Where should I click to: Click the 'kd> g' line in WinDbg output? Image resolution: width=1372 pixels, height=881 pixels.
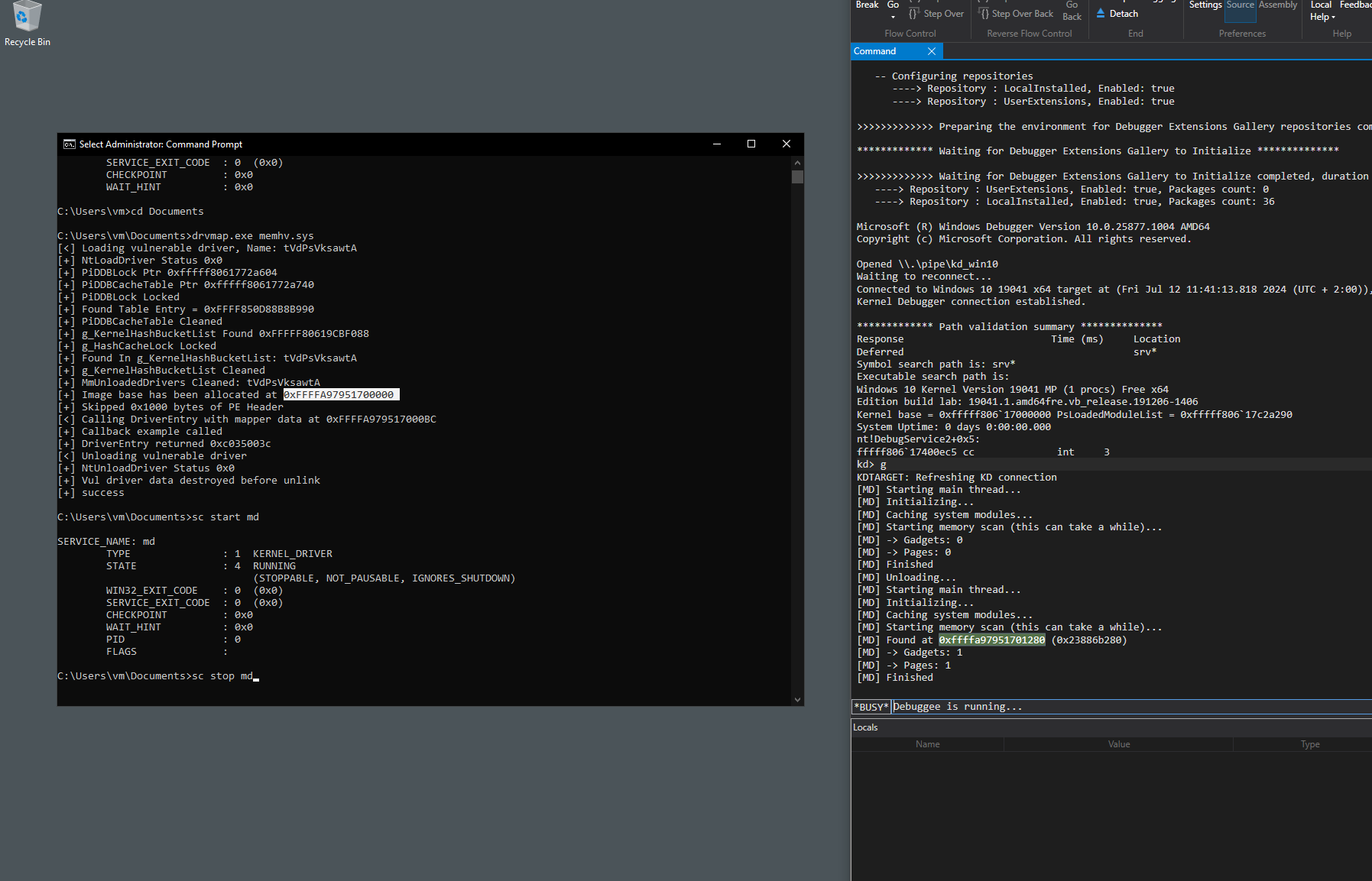tap(871, 465)
